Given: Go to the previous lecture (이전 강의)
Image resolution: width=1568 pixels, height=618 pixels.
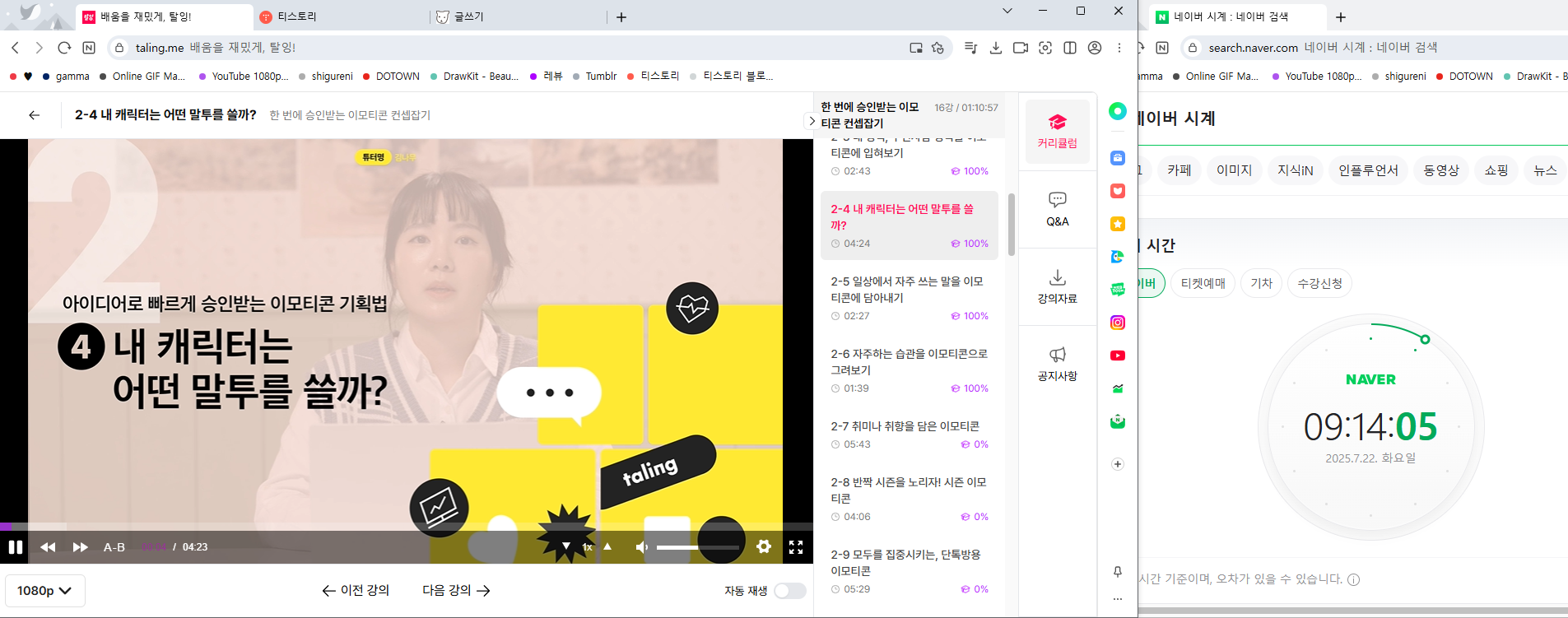Looking at the screenshot, I should coord(356,590).
